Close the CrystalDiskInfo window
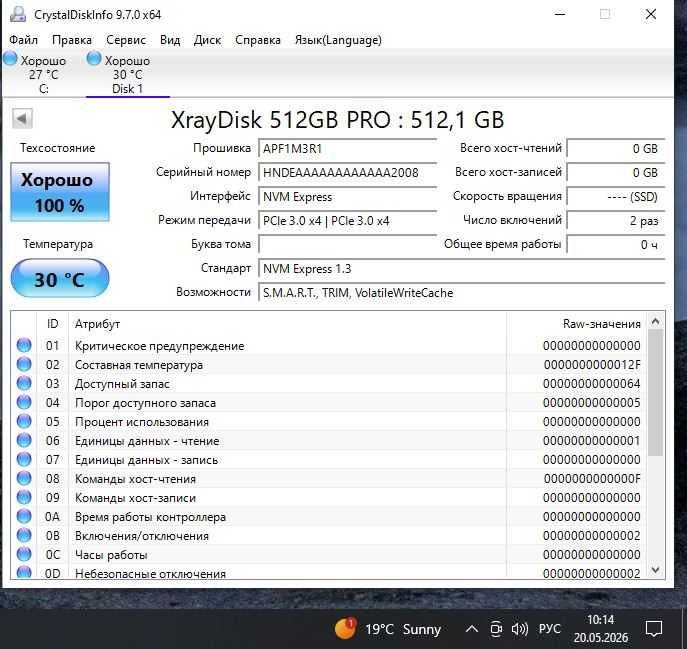 coord(651,14)
